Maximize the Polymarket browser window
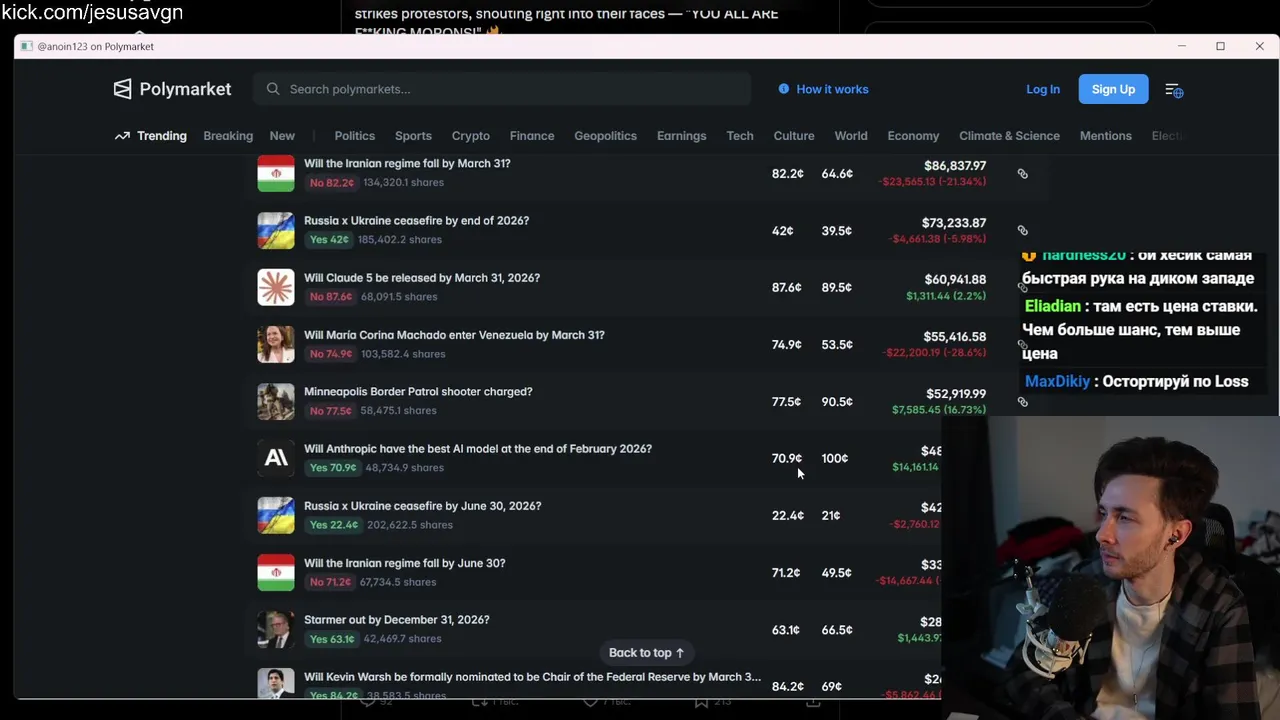Viewport: 1280px width, 720px height. tap(1220, 46)
